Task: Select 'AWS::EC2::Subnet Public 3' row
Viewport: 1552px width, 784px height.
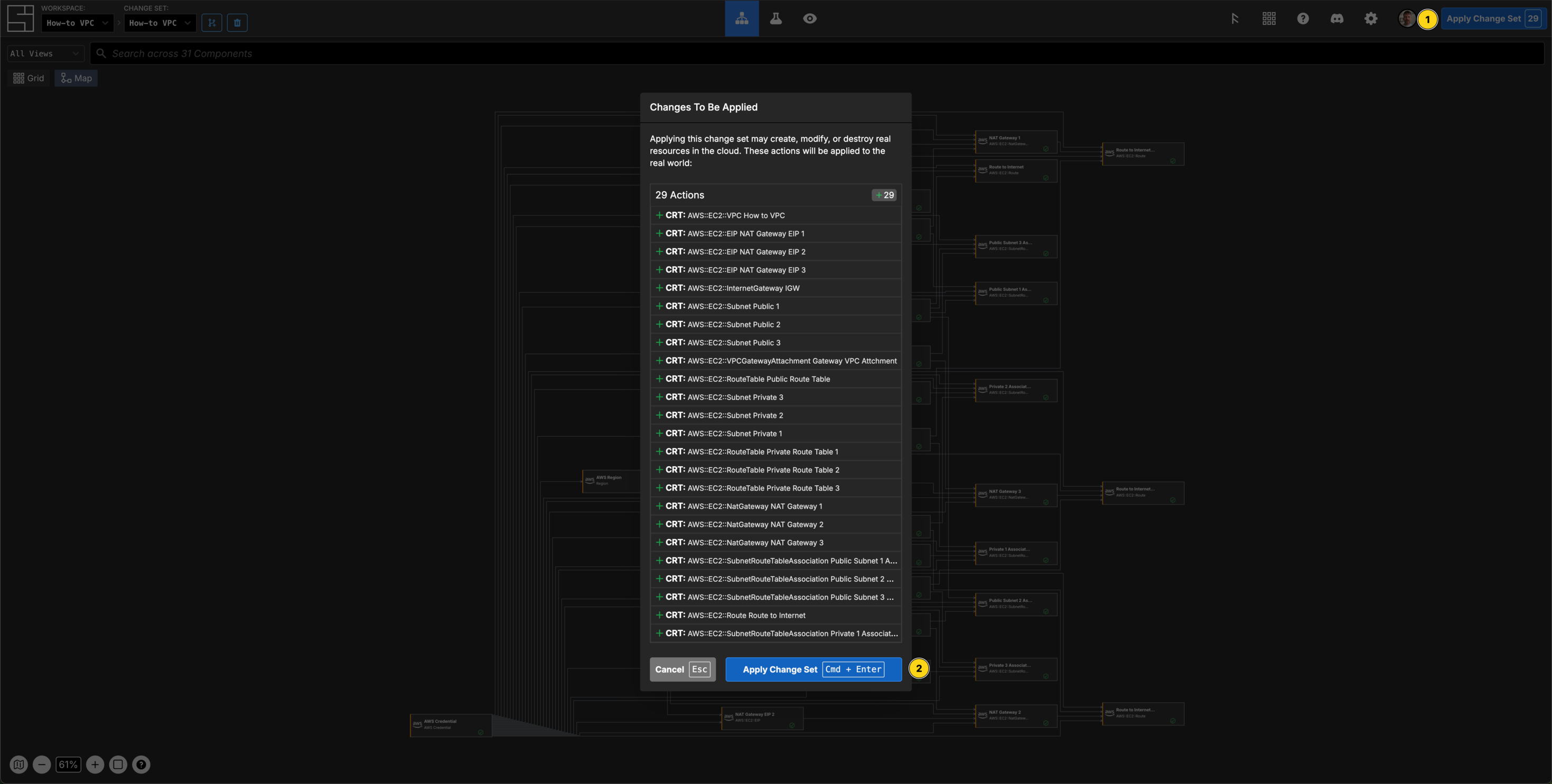Action: pyautogui.click(x=775, y=343)
